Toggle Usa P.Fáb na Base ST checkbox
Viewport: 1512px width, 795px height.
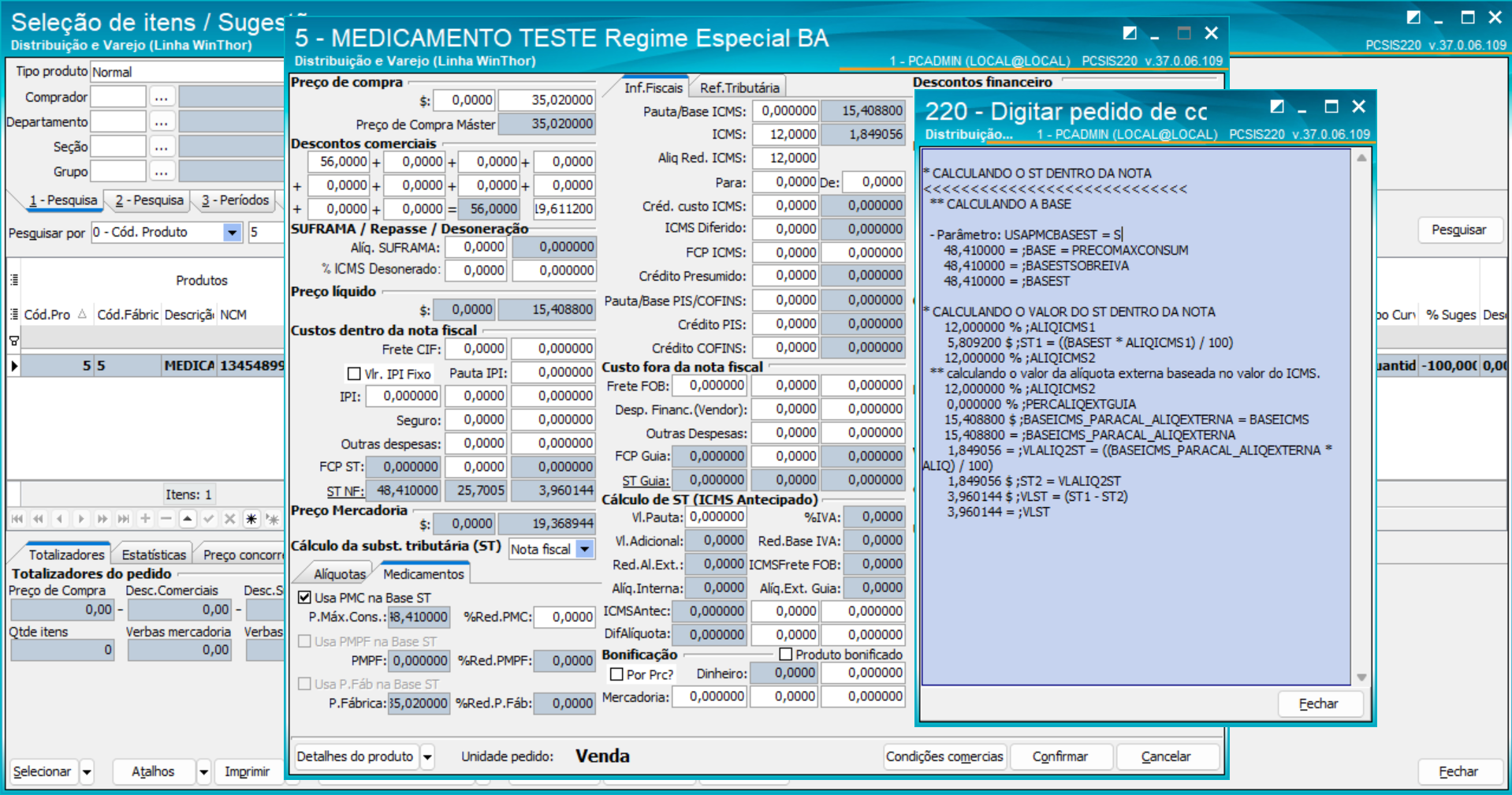tap(304, 684)
